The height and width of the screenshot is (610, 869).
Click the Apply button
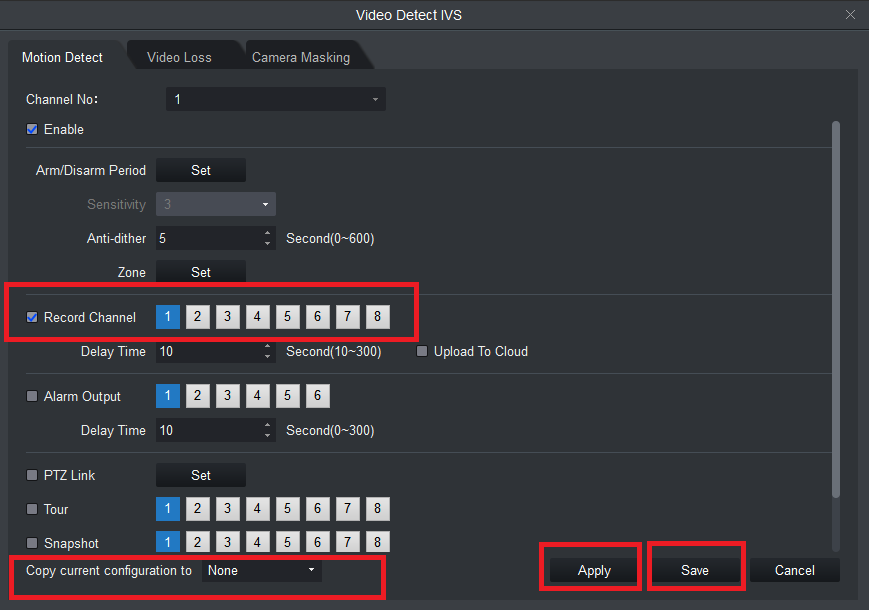[594, 570]
